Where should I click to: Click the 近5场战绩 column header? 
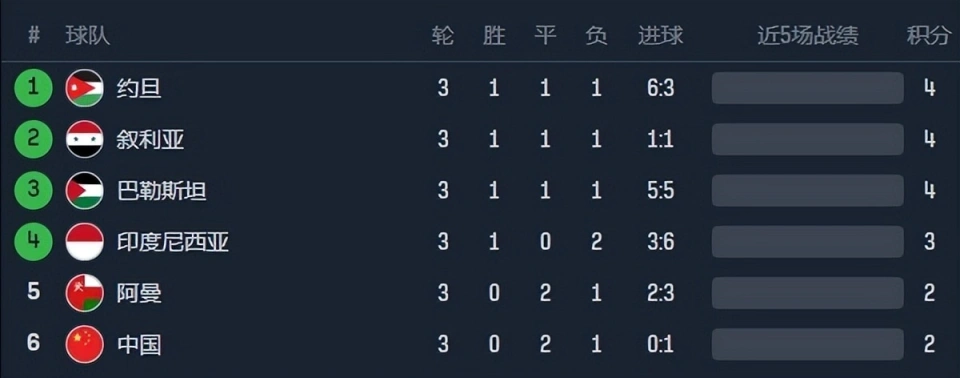[x=808, y=36]
